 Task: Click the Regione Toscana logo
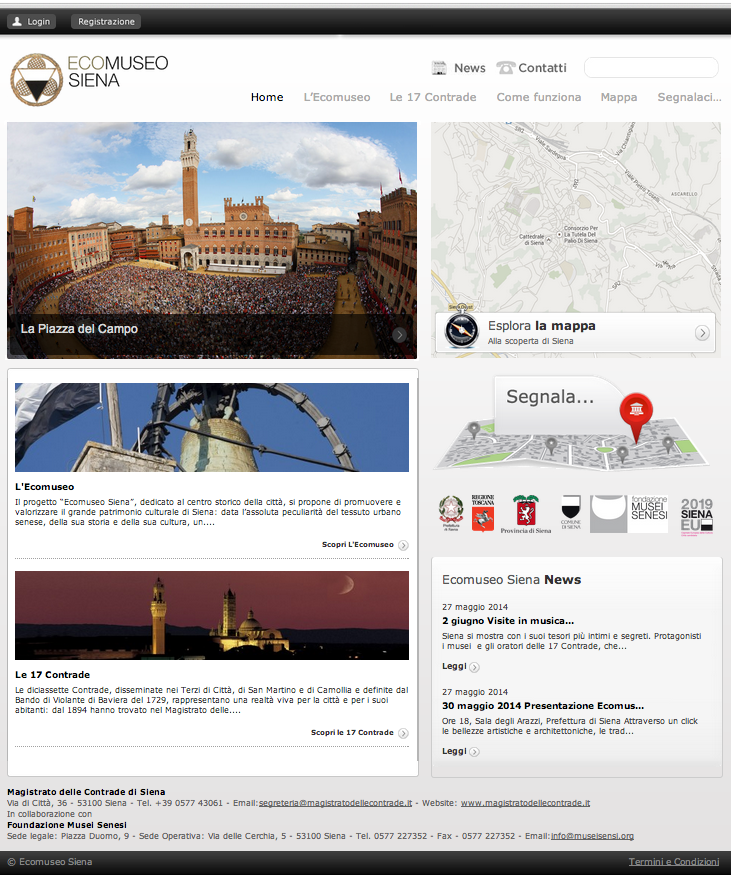[483, 513]
